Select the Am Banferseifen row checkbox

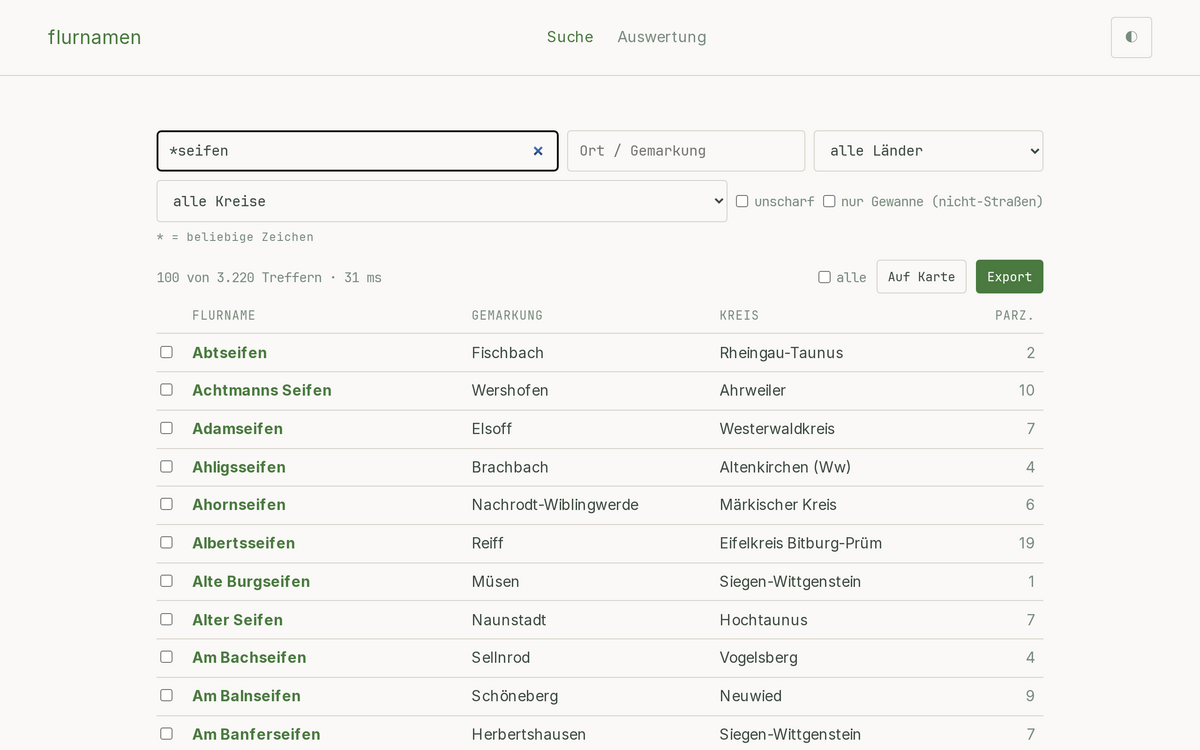166,733
